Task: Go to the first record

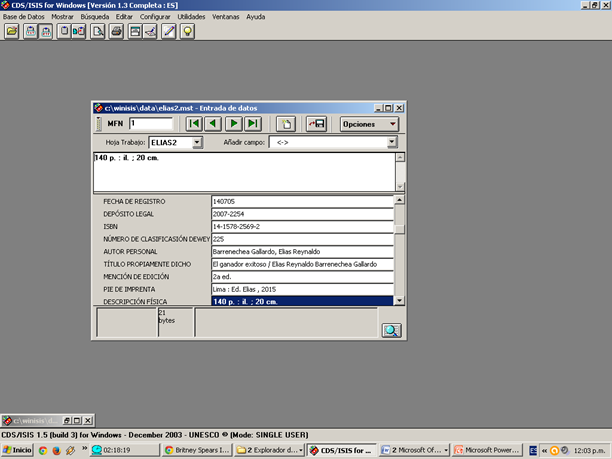Action: tap(194, 124)
